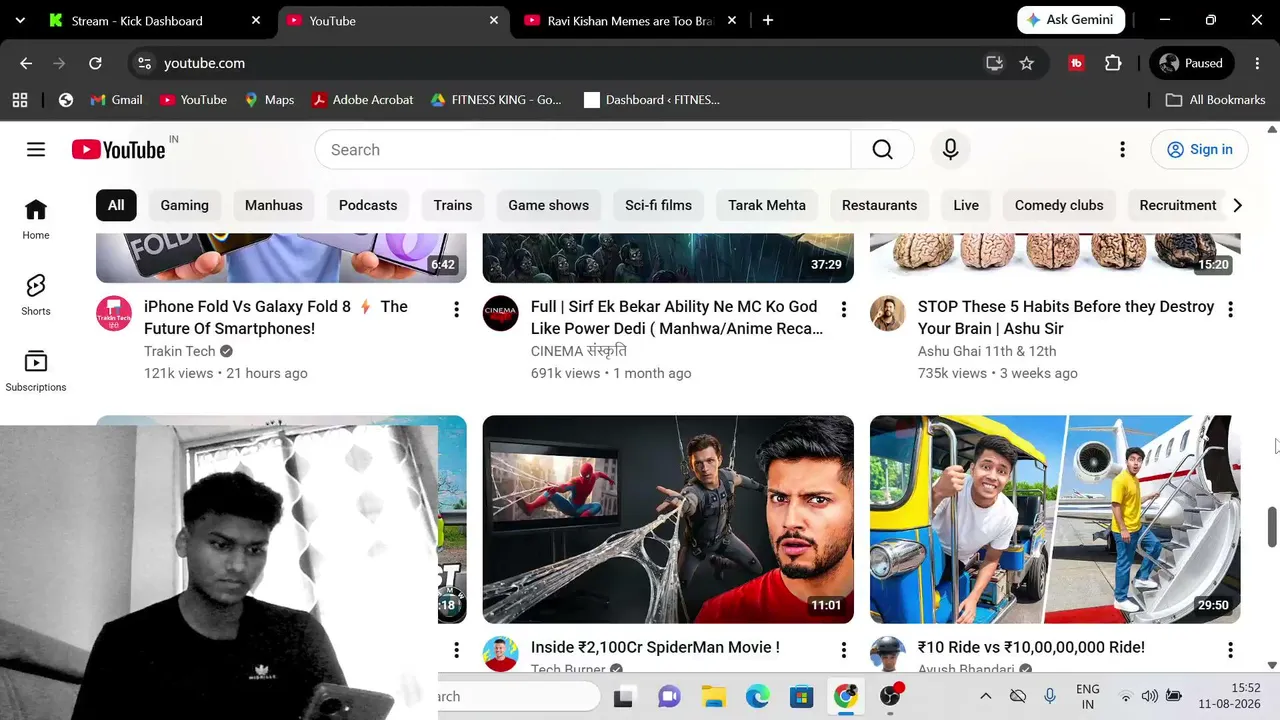Open the tab search dropdown
1280x720 pixels.
click(x=20, y=20)
